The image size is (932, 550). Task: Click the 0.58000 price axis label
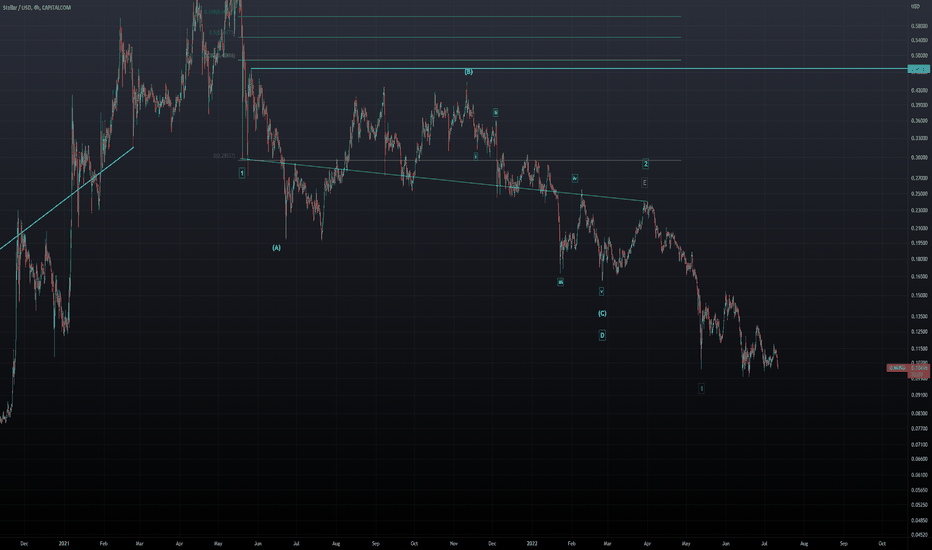(x=920, y=26)
